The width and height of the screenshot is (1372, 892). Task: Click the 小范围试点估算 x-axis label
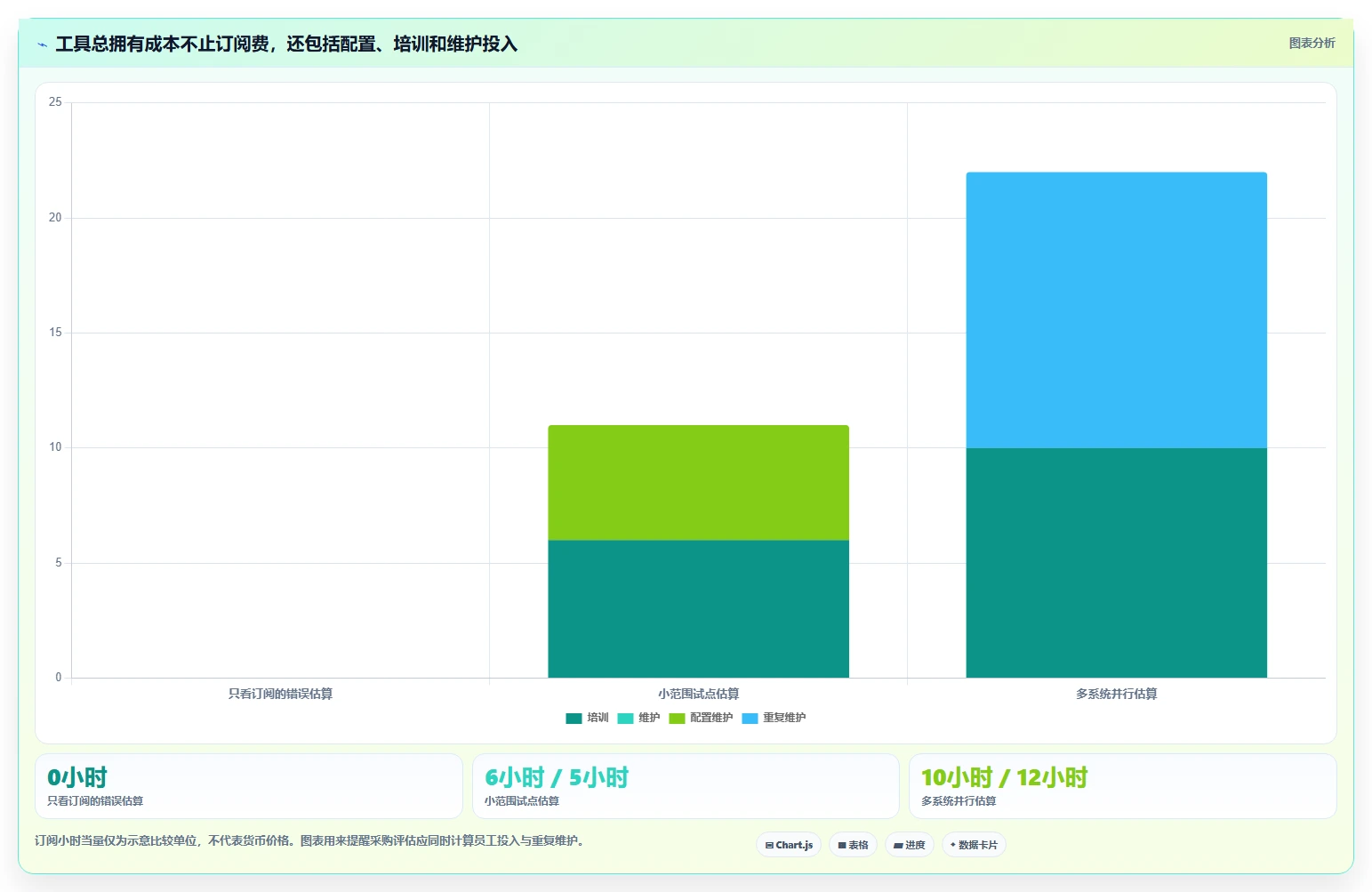pos(698,694)
